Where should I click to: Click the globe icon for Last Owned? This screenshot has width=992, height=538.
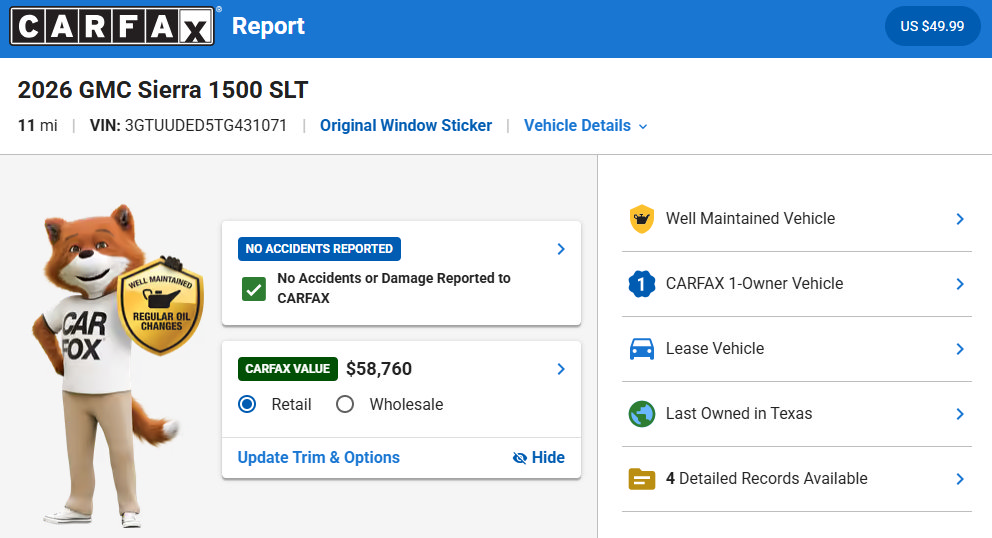[x=642, y=414]
